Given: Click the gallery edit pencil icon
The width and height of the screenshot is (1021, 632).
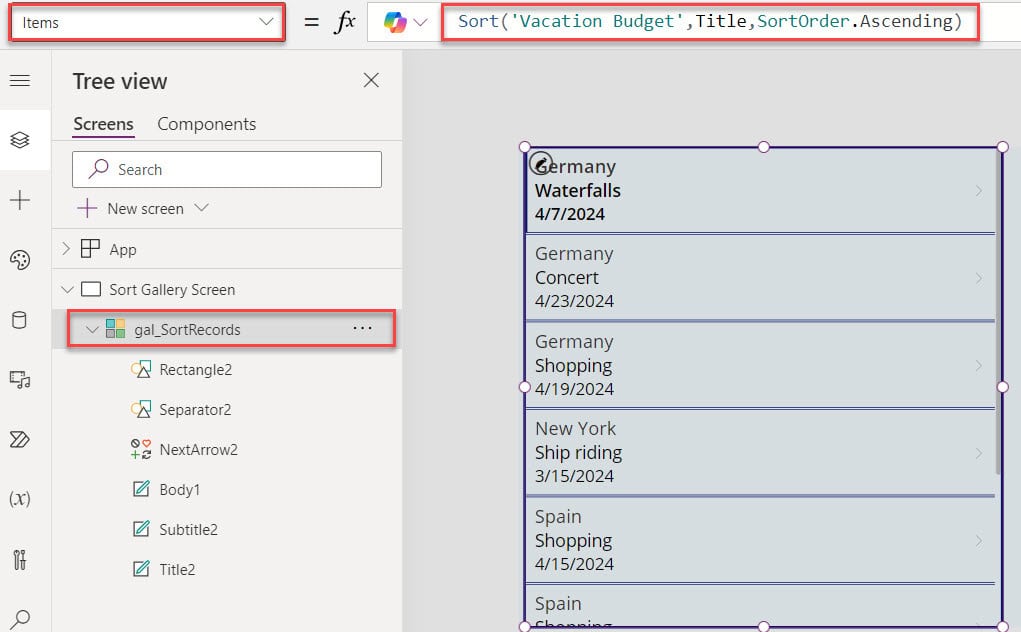Looking at the screenshot, I should click(x=540, y=163).
